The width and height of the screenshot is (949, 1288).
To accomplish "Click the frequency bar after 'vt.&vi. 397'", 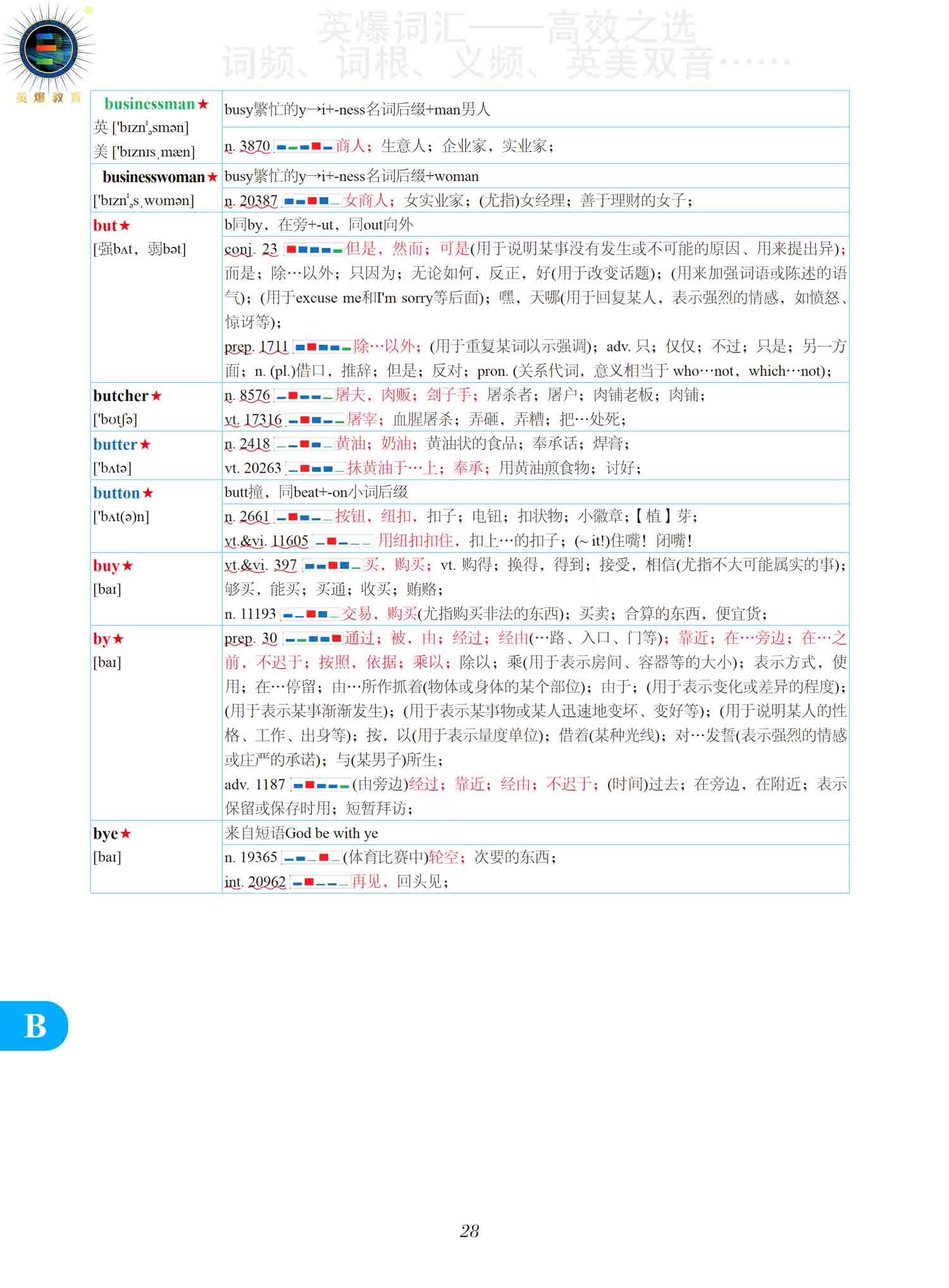I will pos(332,566).
